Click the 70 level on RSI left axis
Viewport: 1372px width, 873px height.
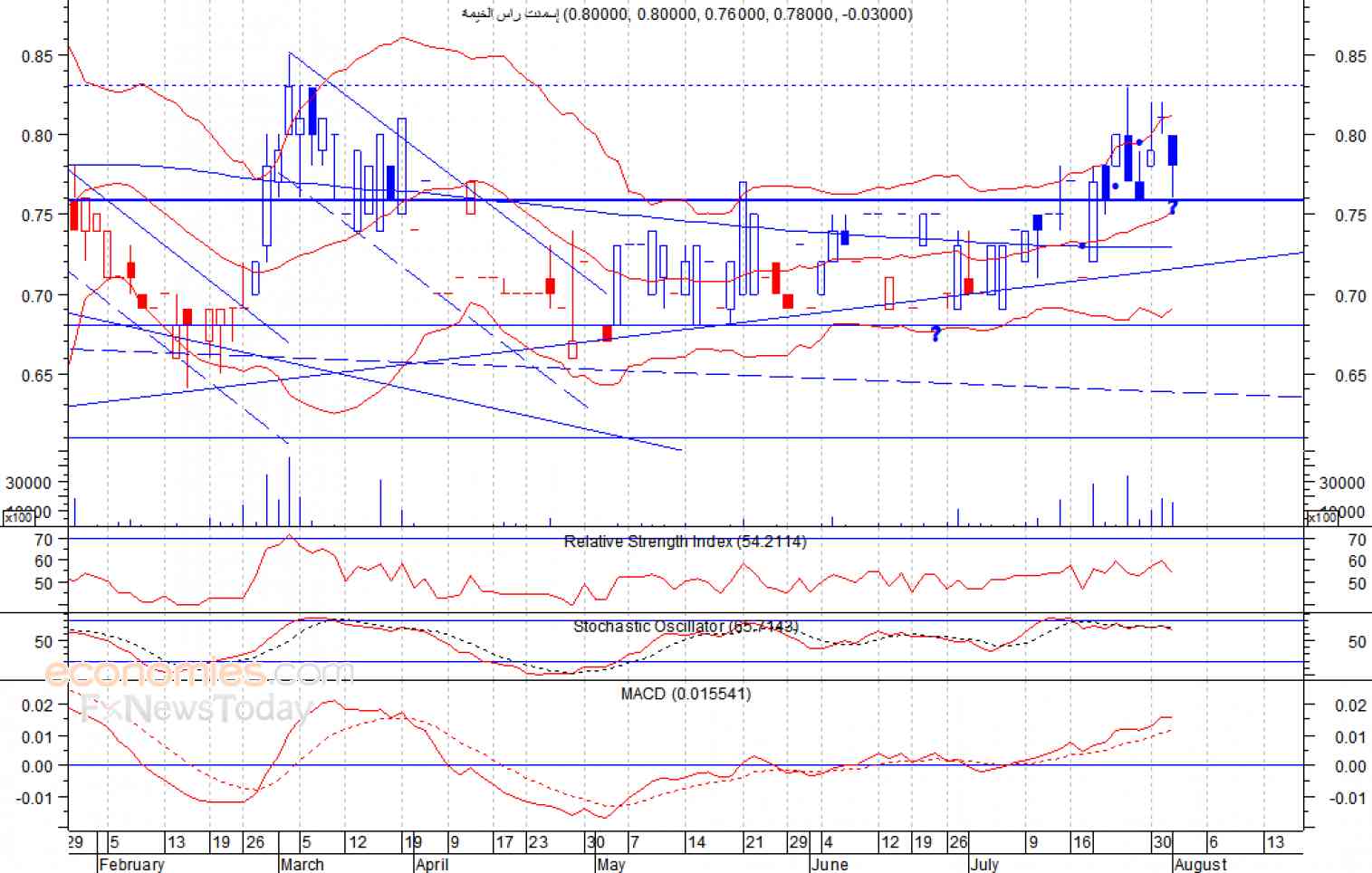coord(43,540)
